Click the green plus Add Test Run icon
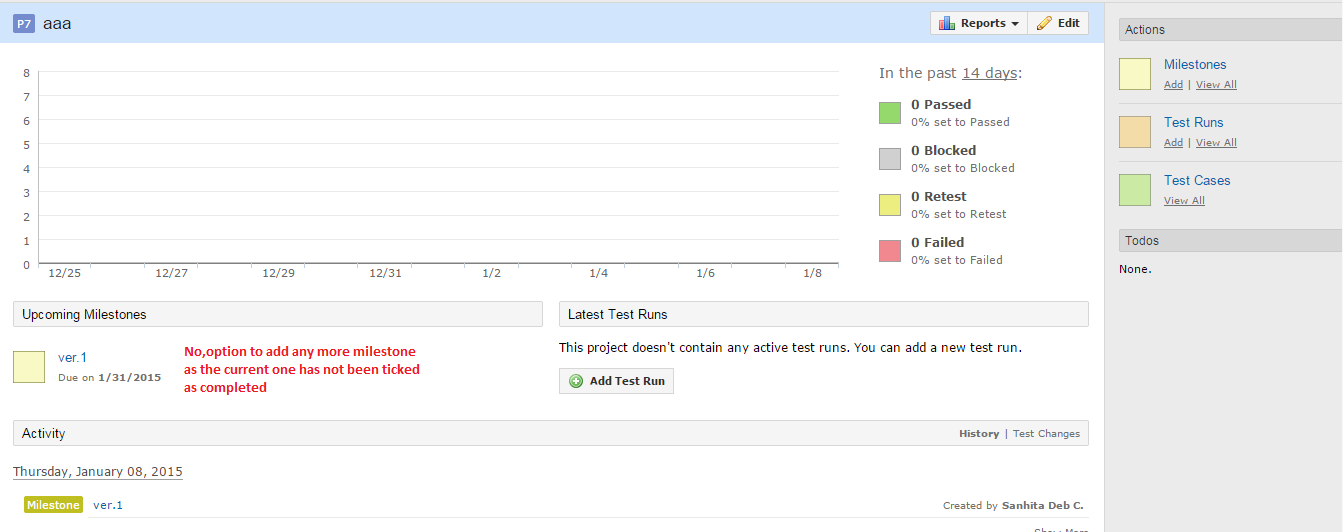The height and width of the screenshot is (532, 1343). click(576, 381)
